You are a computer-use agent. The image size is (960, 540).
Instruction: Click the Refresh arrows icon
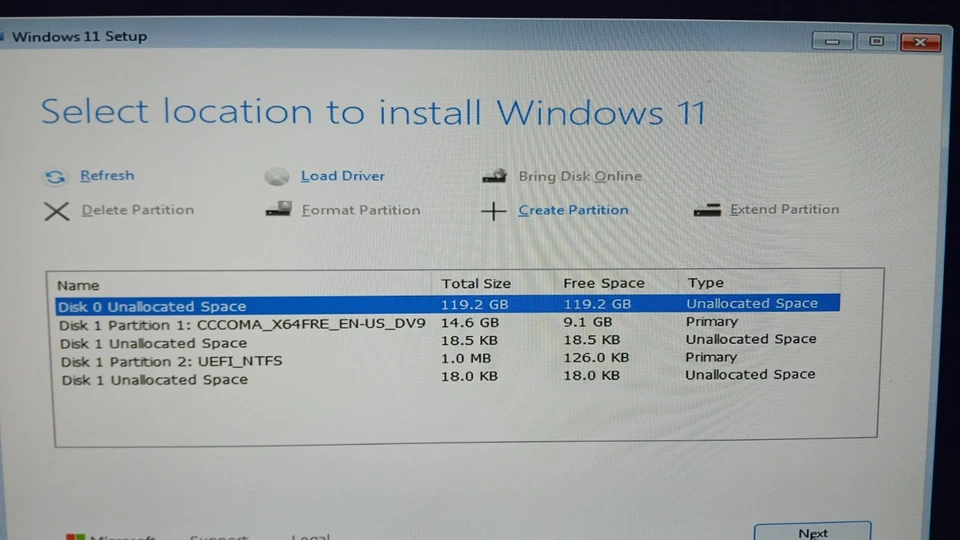pos(55,177)
